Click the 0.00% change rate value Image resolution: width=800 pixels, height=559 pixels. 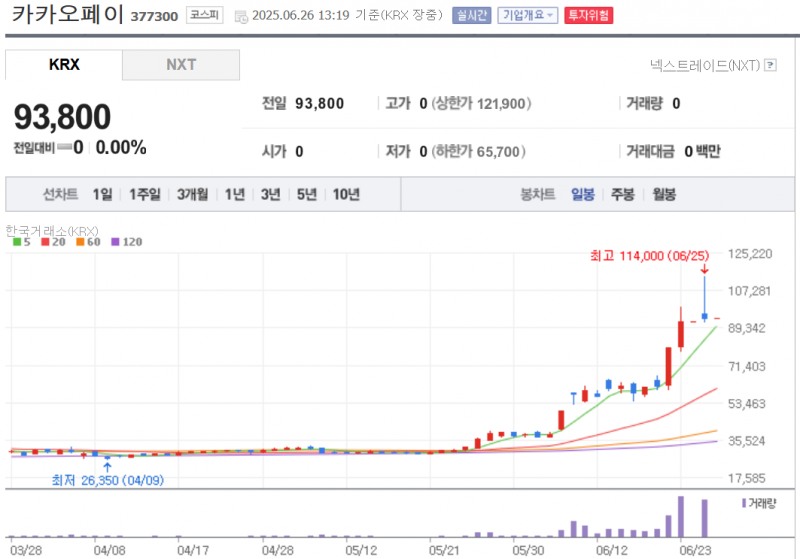(x=121, y=147)
